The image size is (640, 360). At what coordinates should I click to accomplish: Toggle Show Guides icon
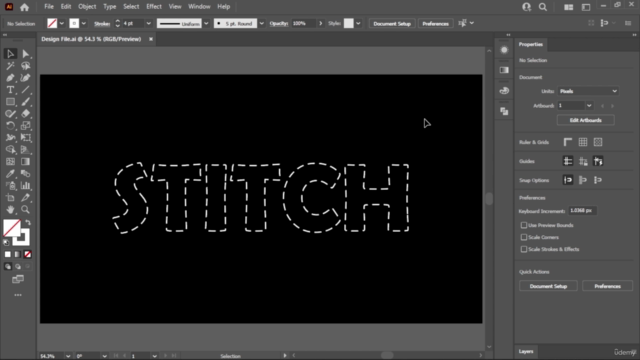point(568,161)
